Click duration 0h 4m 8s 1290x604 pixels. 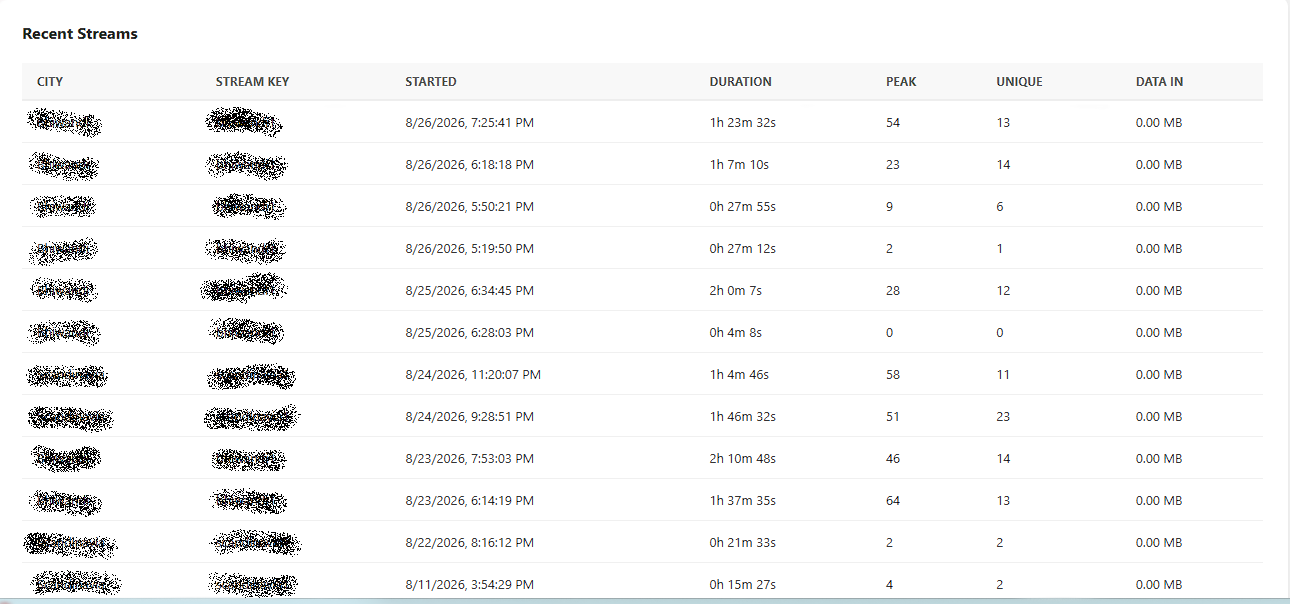pos(736,333)
